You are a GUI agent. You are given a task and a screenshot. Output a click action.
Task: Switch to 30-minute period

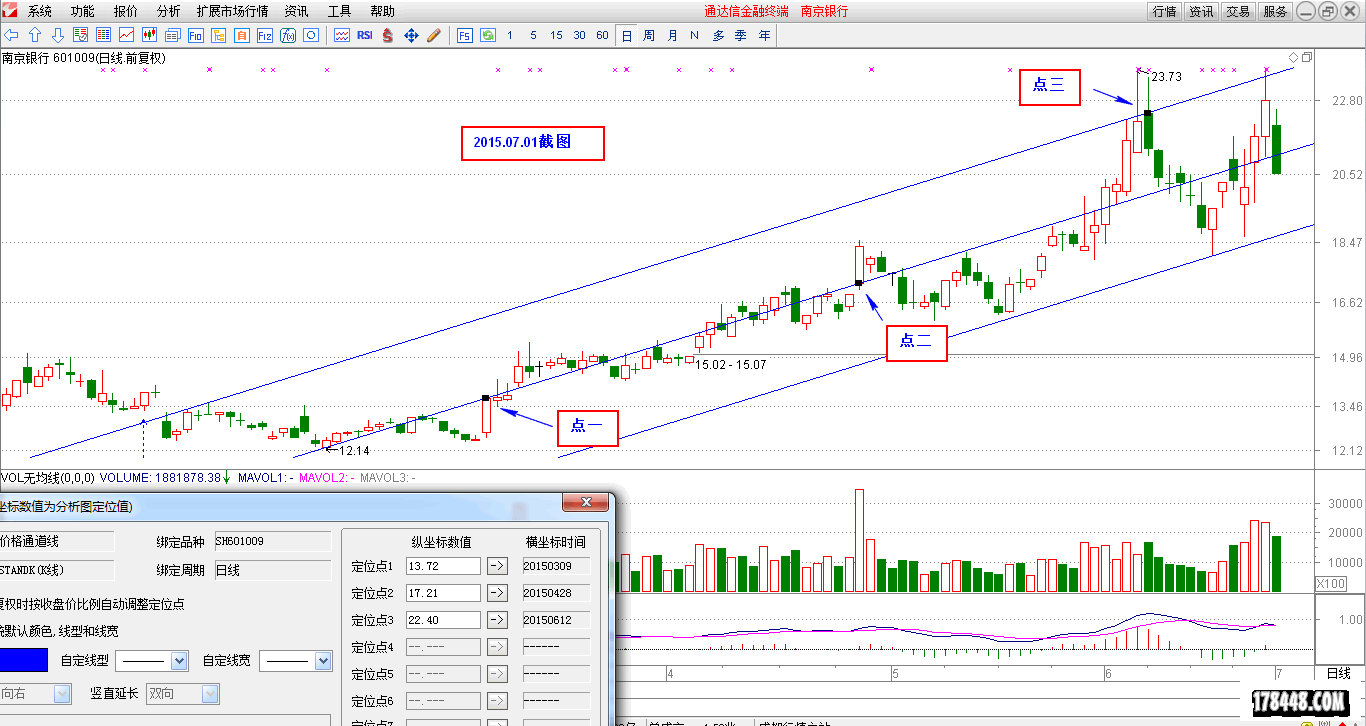coord(579,35)
